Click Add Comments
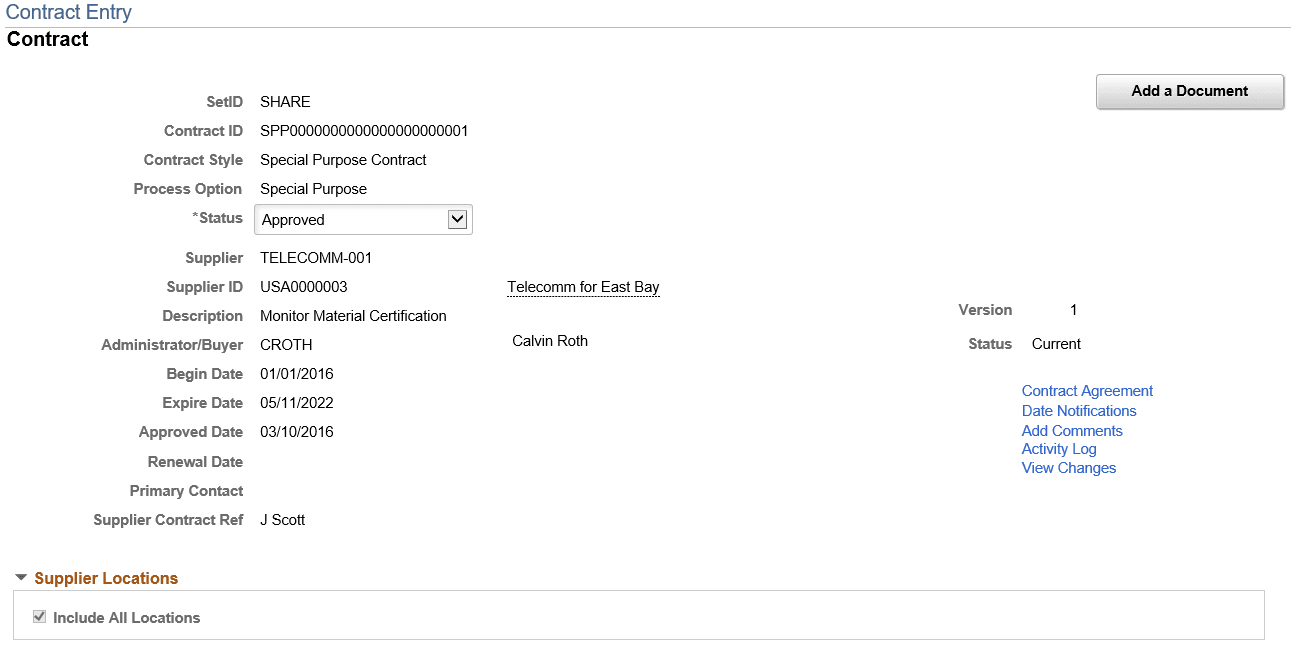 click(x=1071, y=430)
